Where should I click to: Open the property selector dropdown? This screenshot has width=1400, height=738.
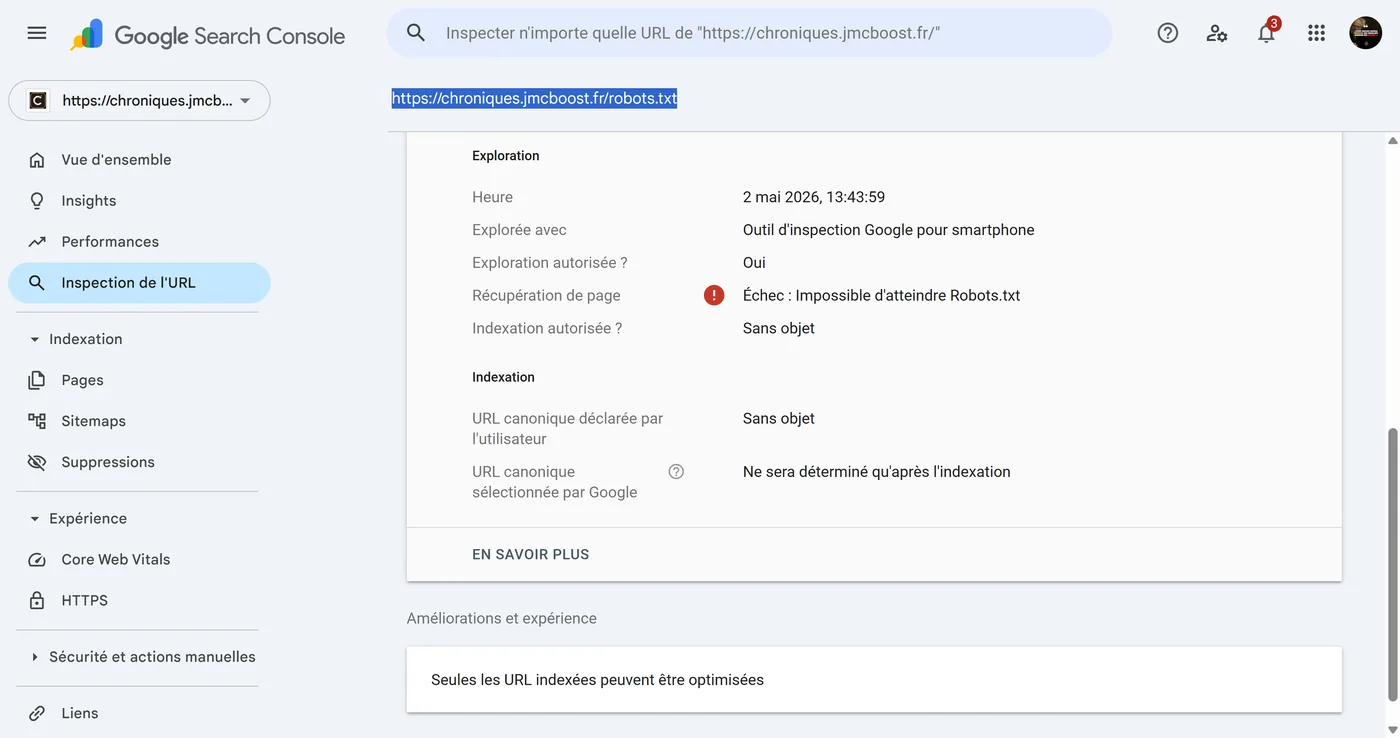(139, 100)
